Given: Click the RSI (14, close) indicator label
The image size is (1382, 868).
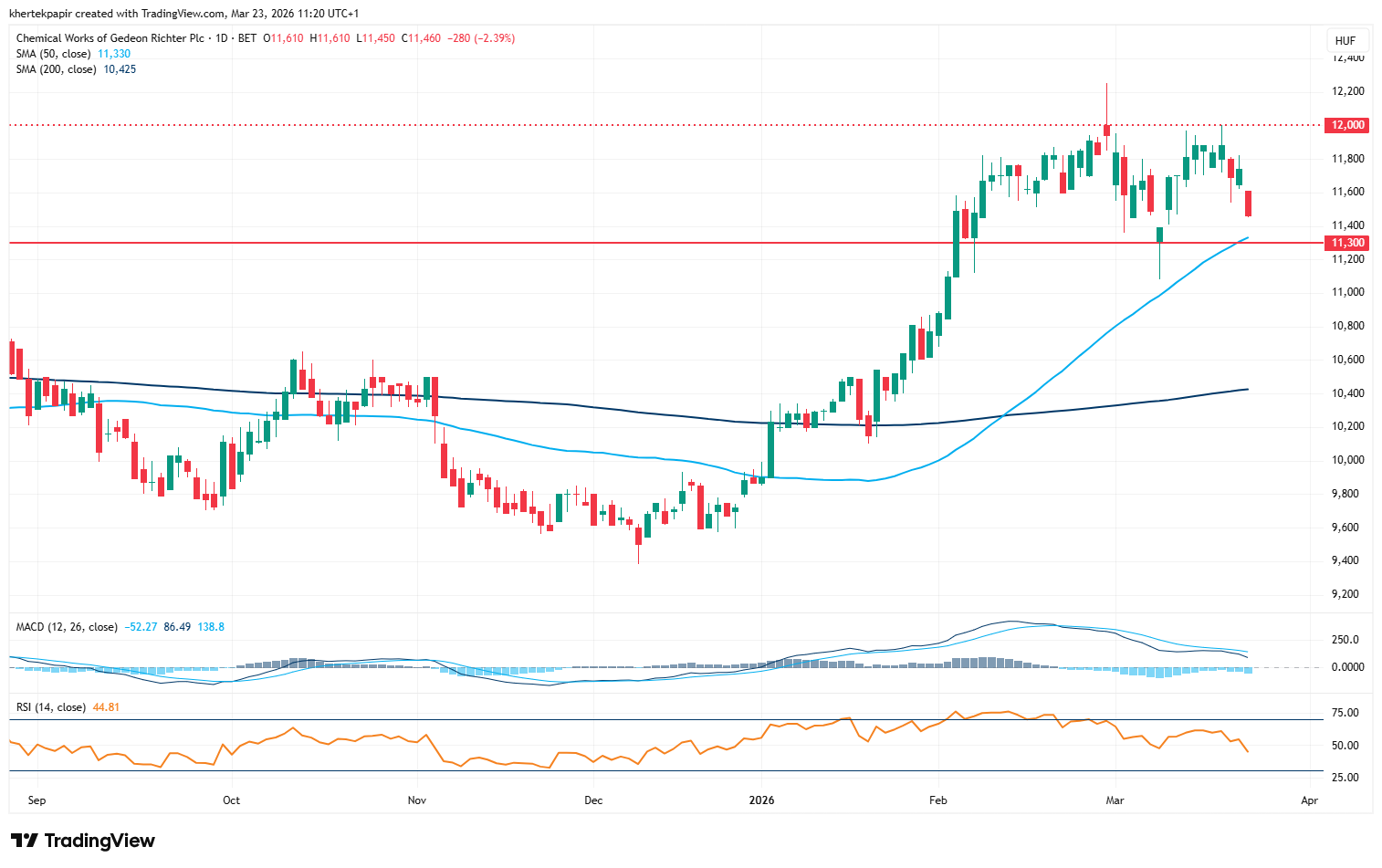Looking at the screenshot, I should 51,707.
